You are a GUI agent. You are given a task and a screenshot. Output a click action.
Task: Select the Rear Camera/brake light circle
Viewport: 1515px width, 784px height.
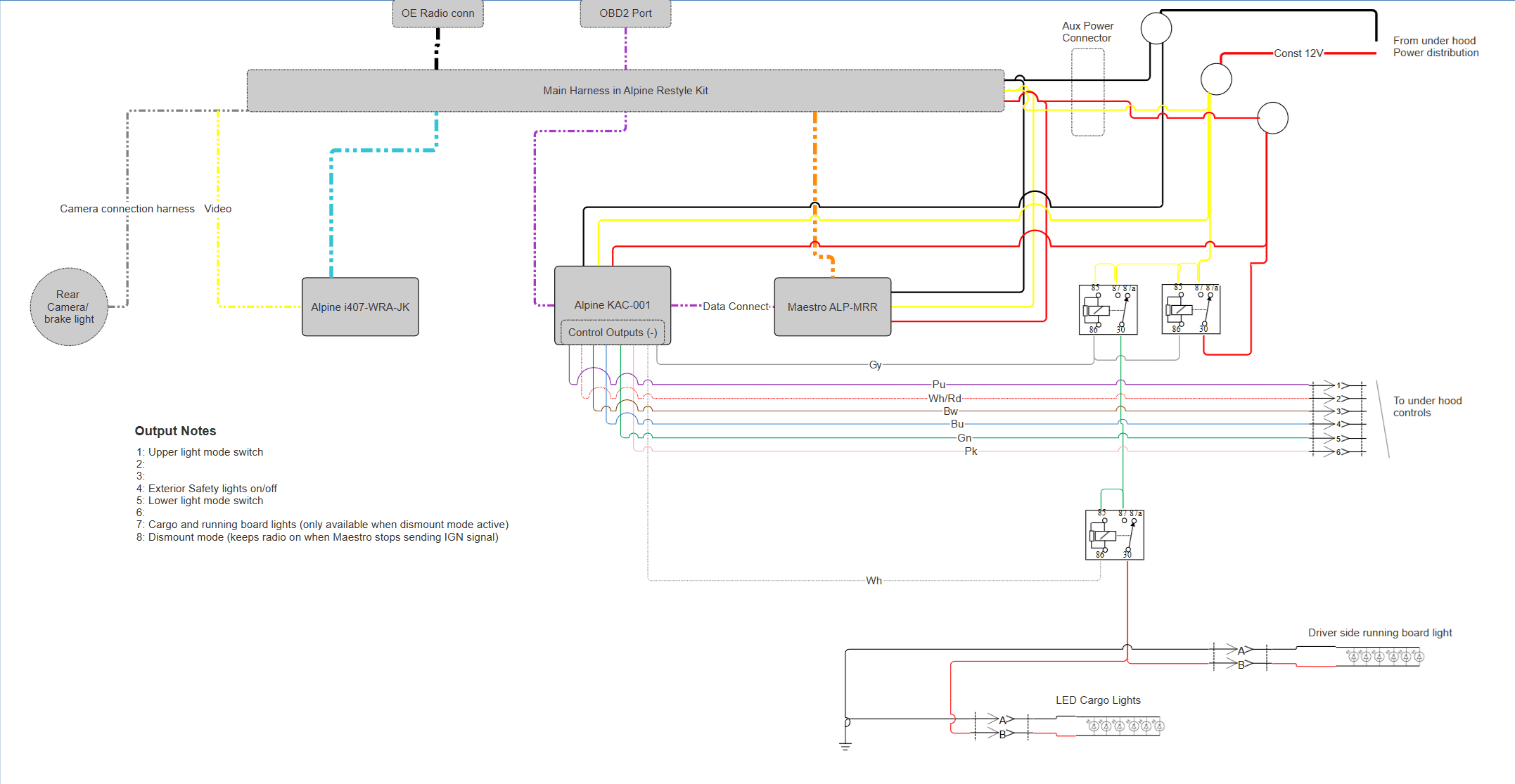click(x=69, y=307)
